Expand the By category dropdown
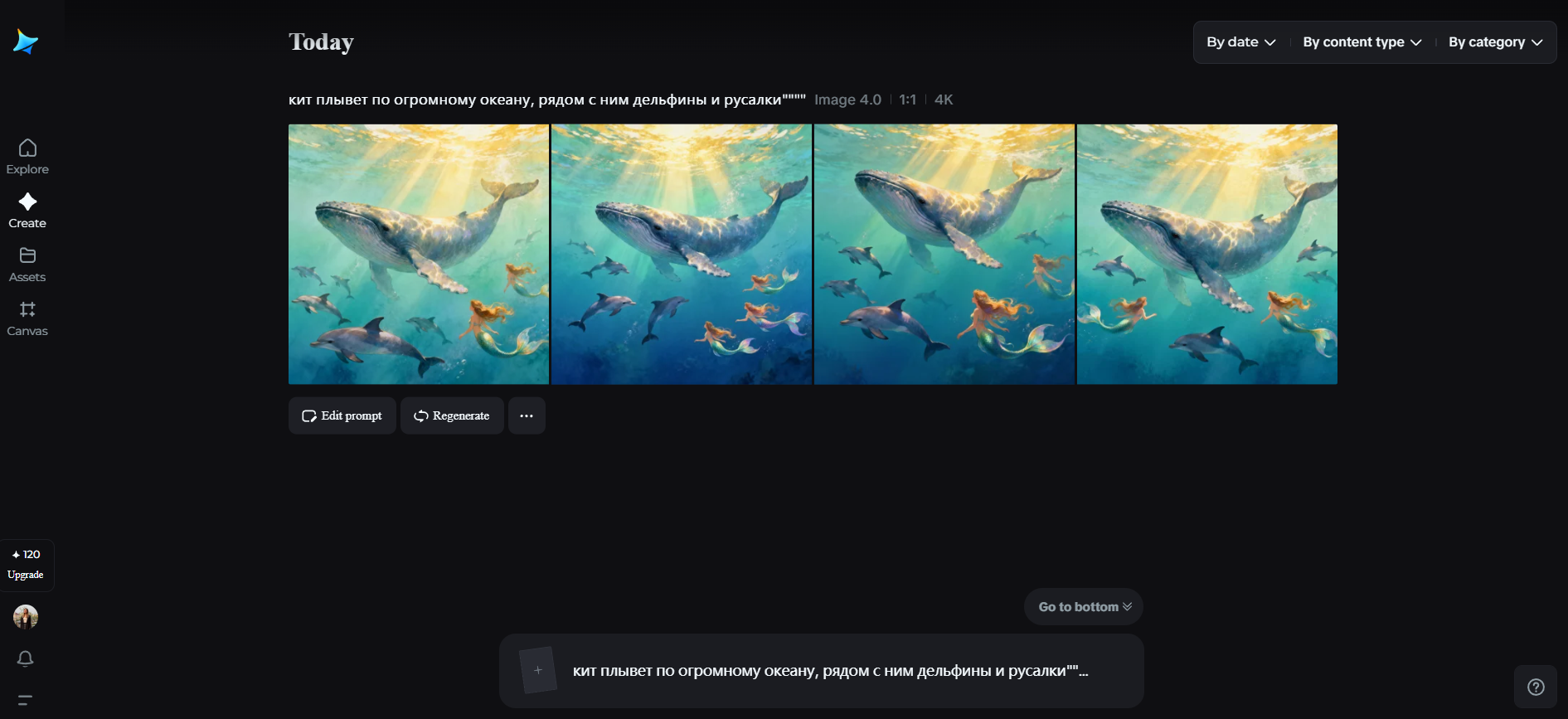Screen dimensions: 1568x719 click(1495, 42)
